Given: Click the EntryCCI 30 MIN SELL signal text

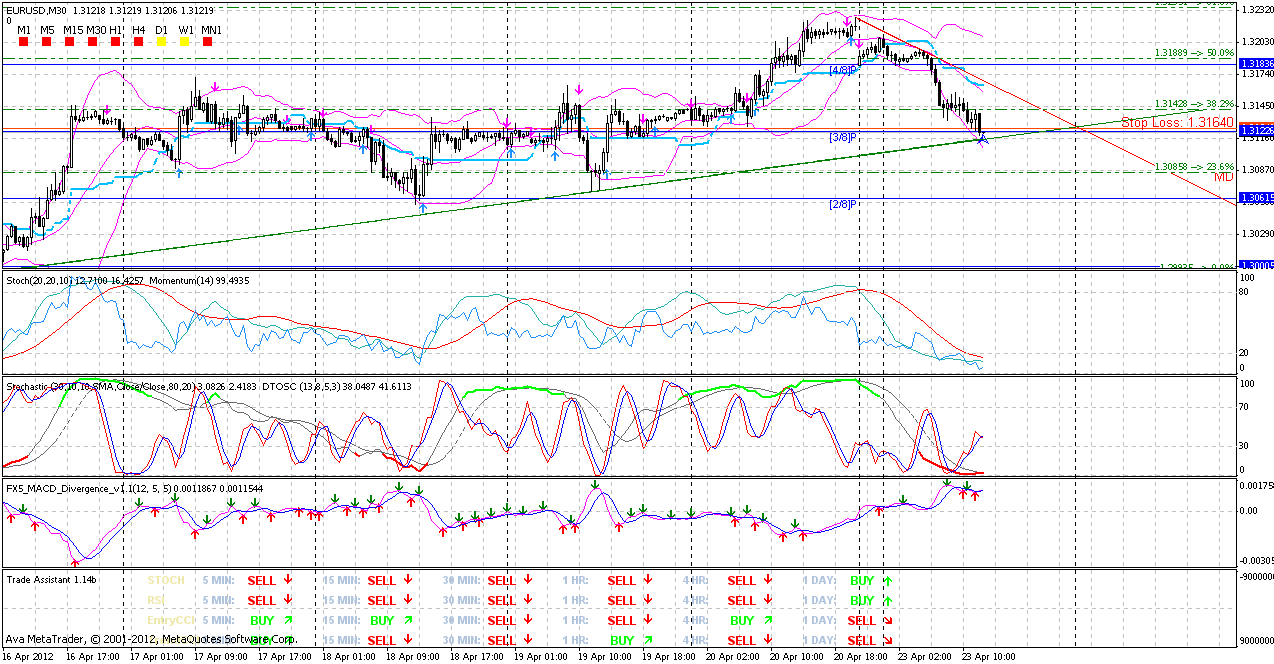Looking at the screenshot, I should pos(501,621).
